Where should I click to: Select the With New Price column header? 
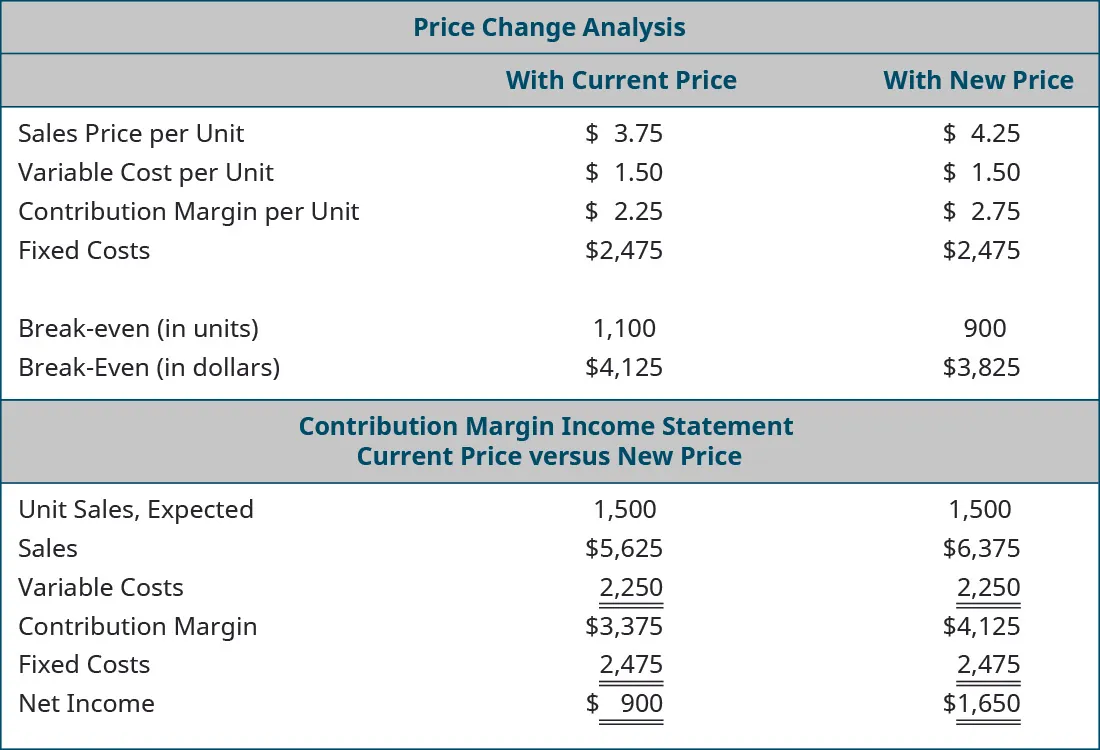[x=978, y=81]
